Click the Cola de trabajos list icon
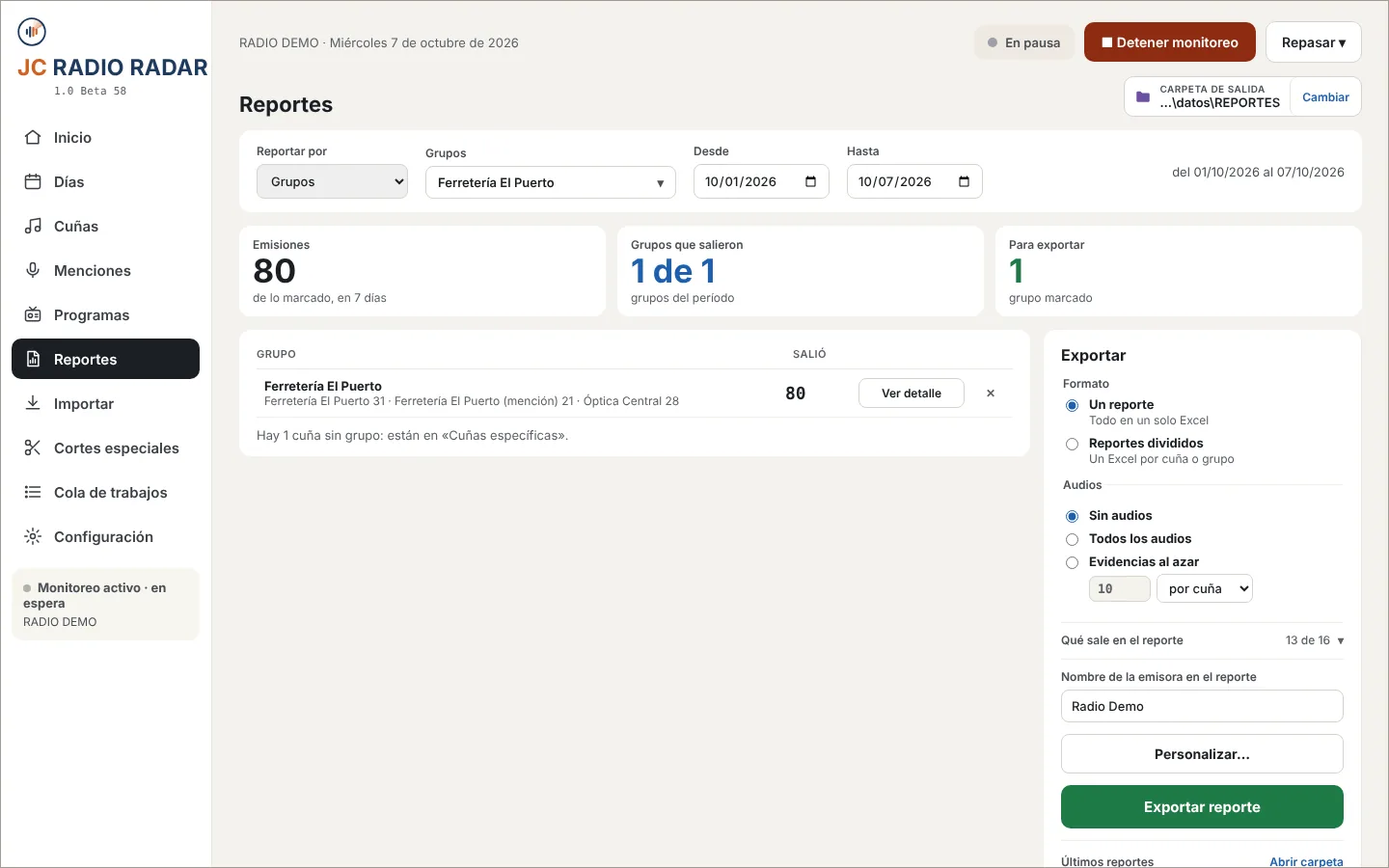The width and height of the screenshot is (1389, 868). (x=33, y=493)
